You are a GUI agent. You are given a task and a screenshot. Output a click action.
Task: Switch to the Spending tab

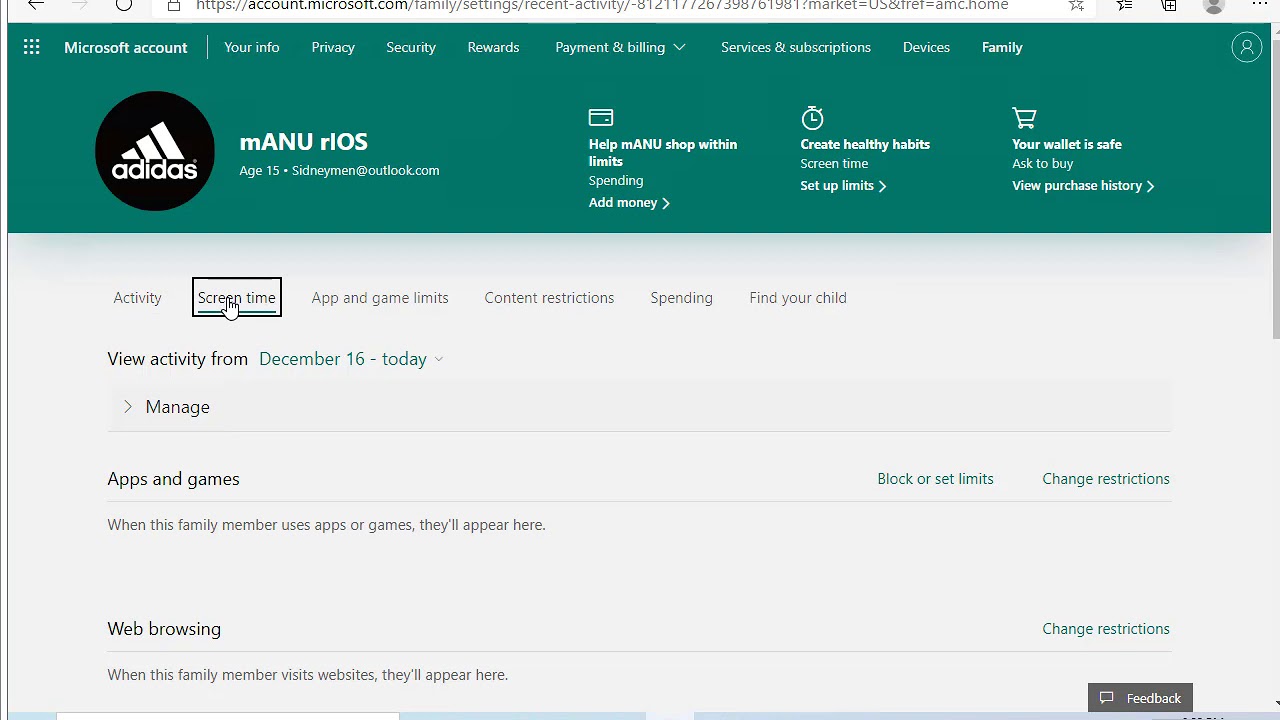point(682,298)
